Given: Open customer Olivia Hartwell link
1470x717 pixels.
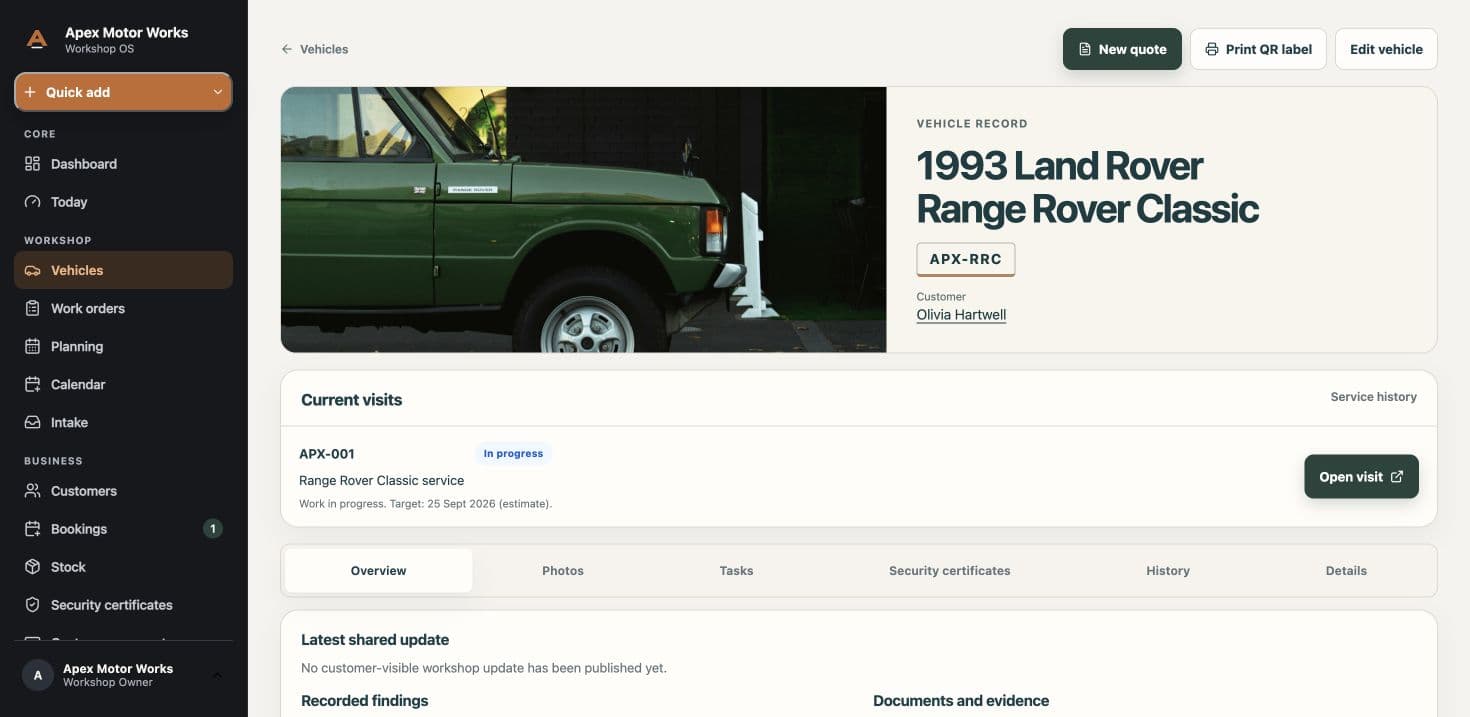Looking at the screenshot, I should click(961, 315).
